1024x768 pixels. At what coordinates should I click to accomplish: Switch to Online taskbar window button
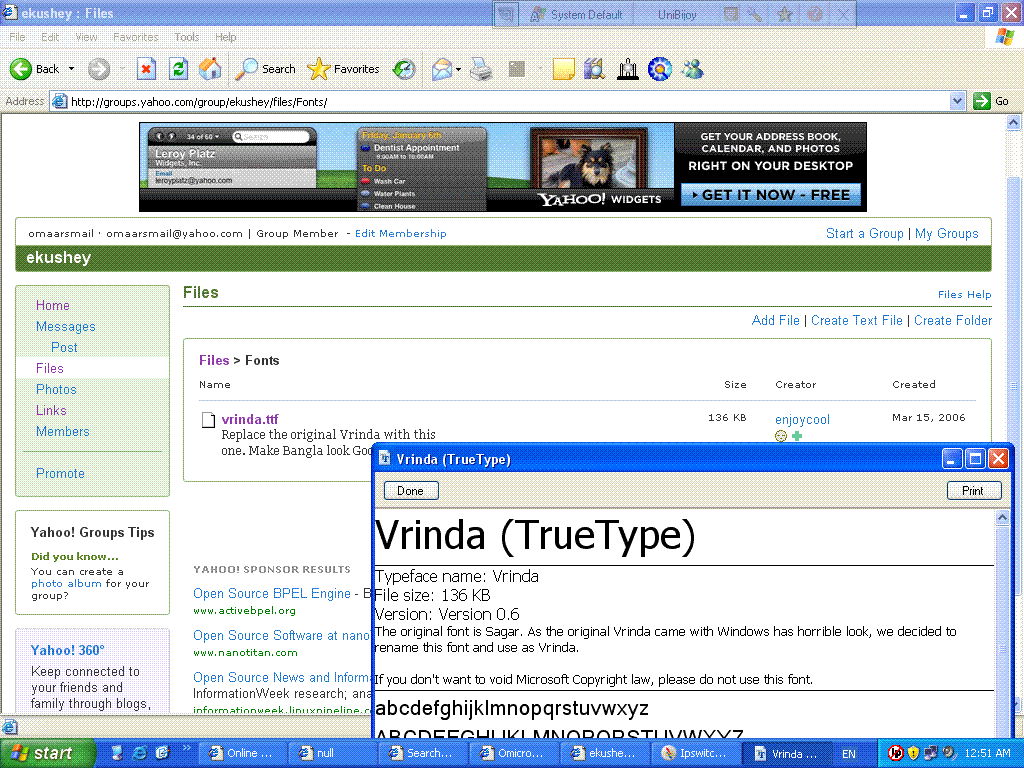pos(241,753)
